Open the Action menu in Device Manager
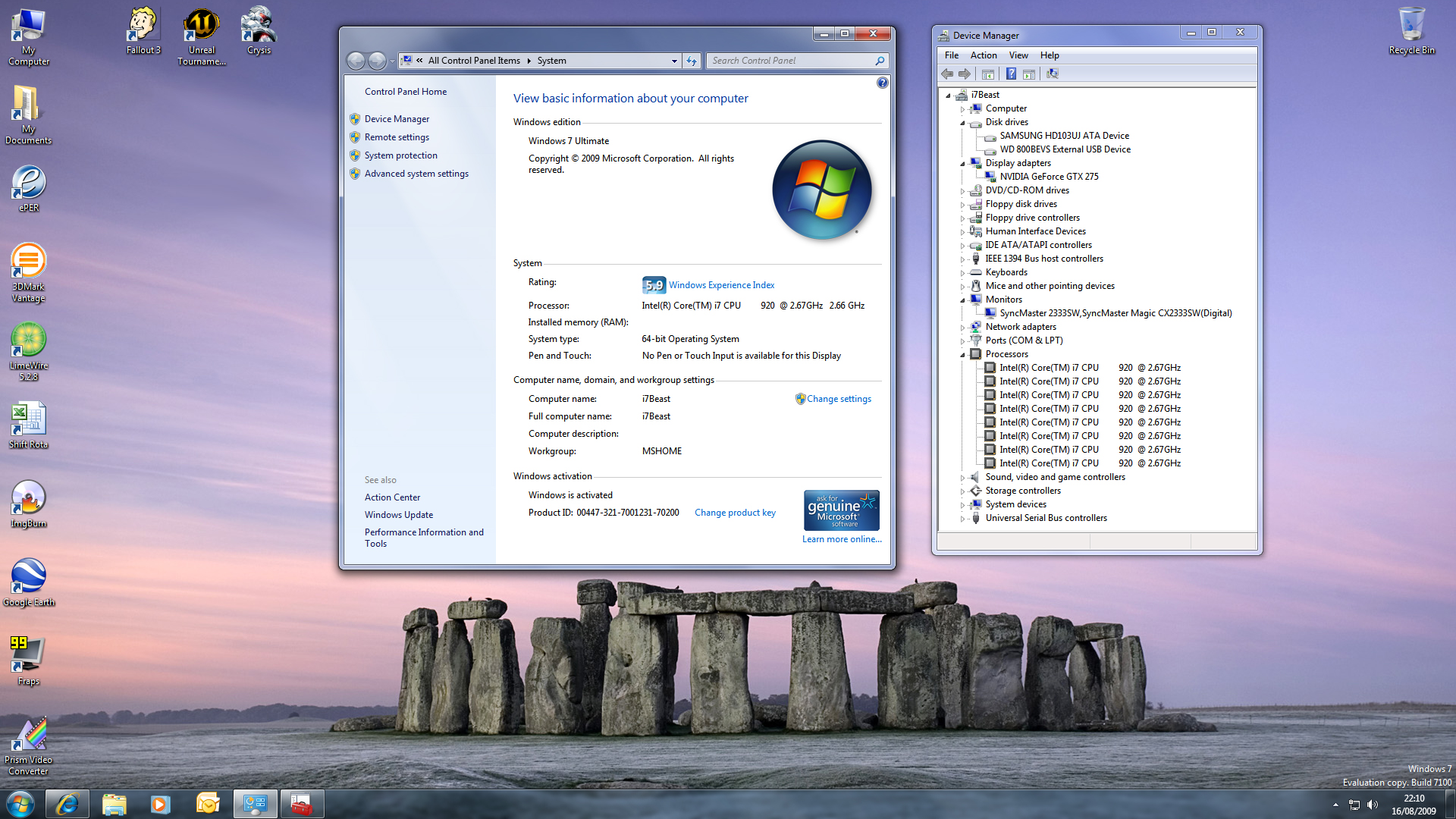The image size is (1456, 819). 983,55
